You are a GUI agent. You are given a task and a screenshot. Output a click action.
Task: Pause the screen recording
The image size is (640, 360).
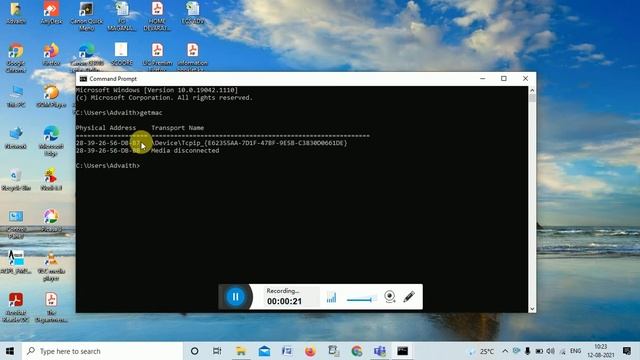236,297
